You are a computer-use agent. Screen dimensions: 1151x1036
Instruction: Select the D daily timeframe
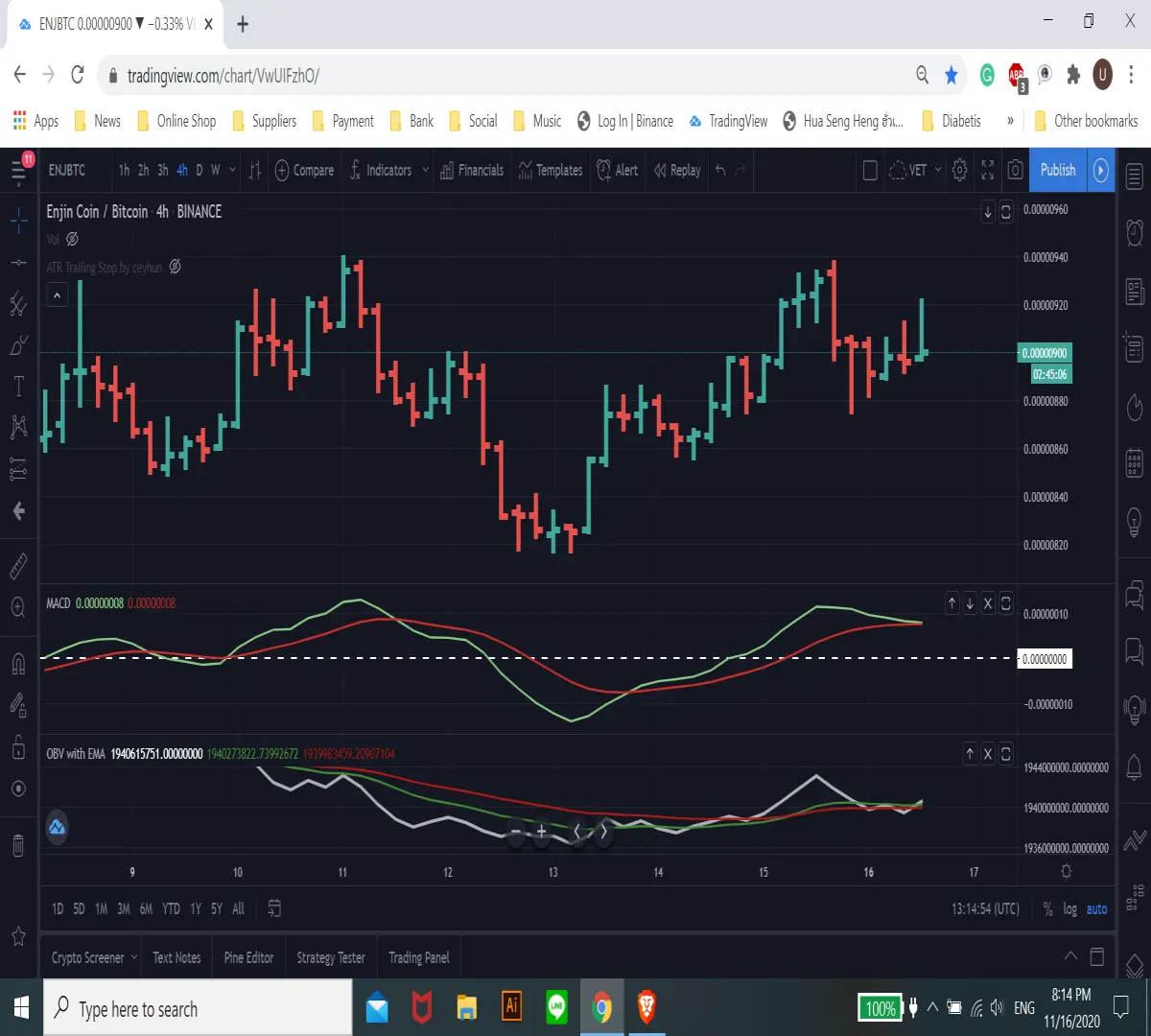200,170
